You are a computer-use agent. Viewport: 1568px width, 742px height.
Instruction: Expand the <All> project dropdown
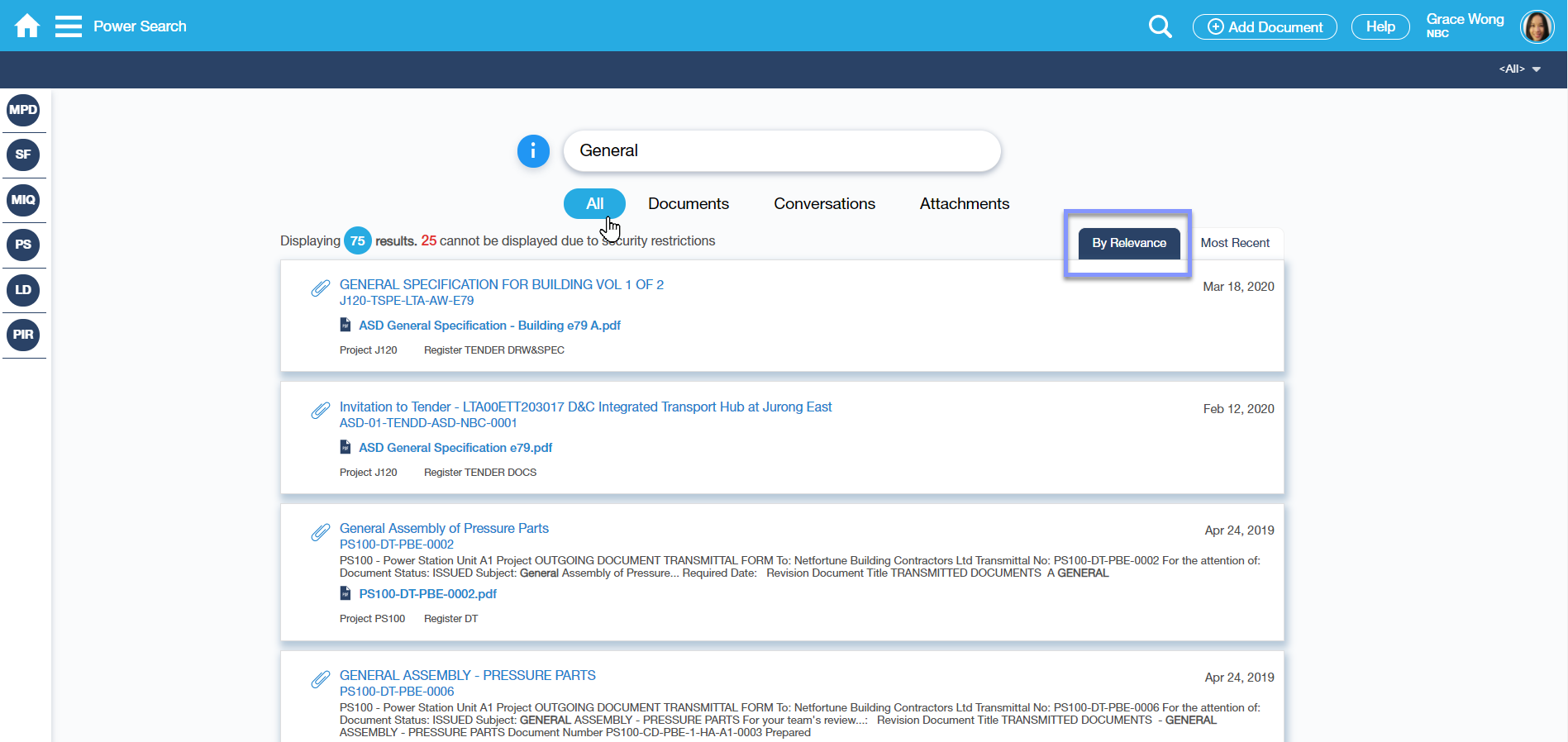pyautogui.click(x=1519, y=69)
